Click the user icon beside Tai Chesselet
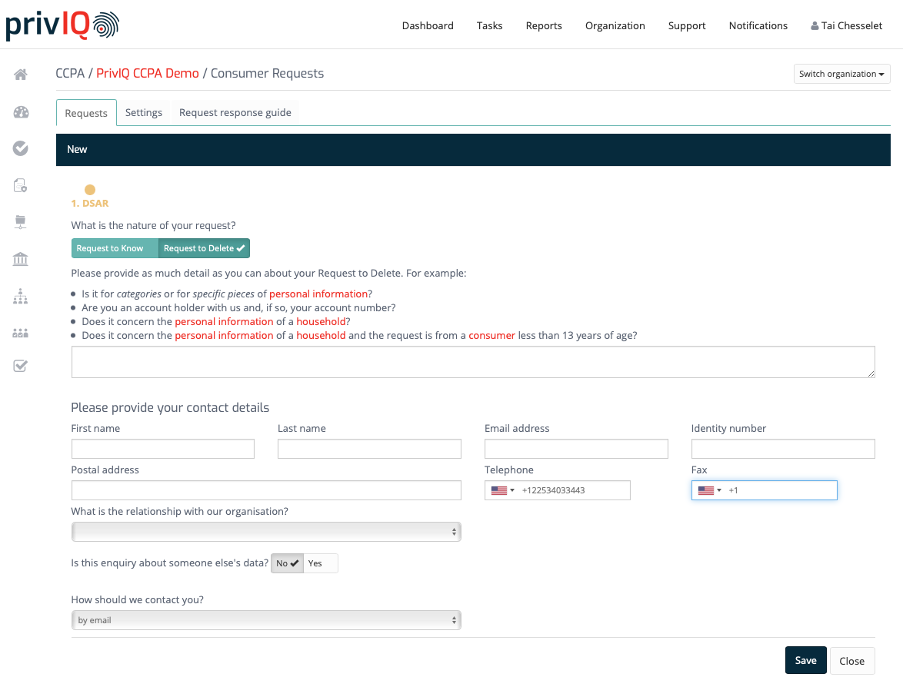 [x=815, y=26]
